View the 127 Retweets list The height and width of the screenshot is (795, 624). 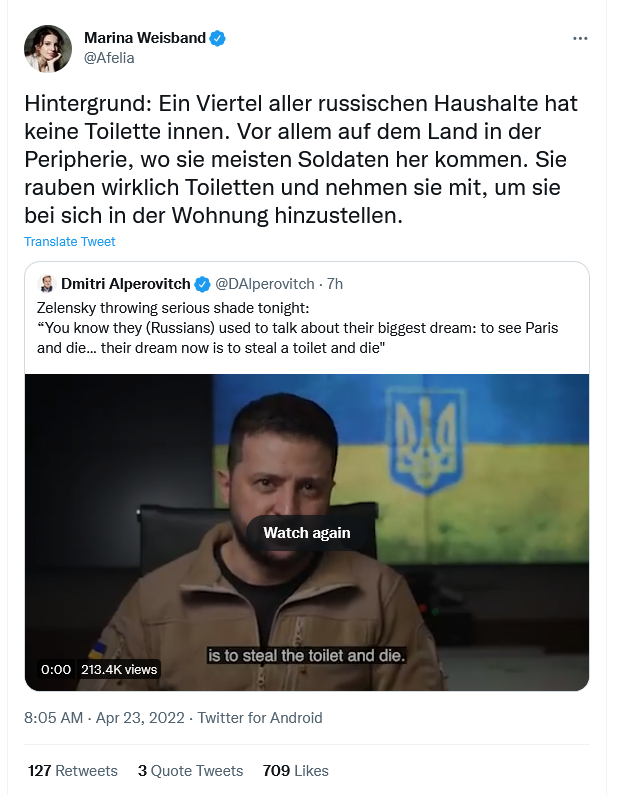[72, 771]
